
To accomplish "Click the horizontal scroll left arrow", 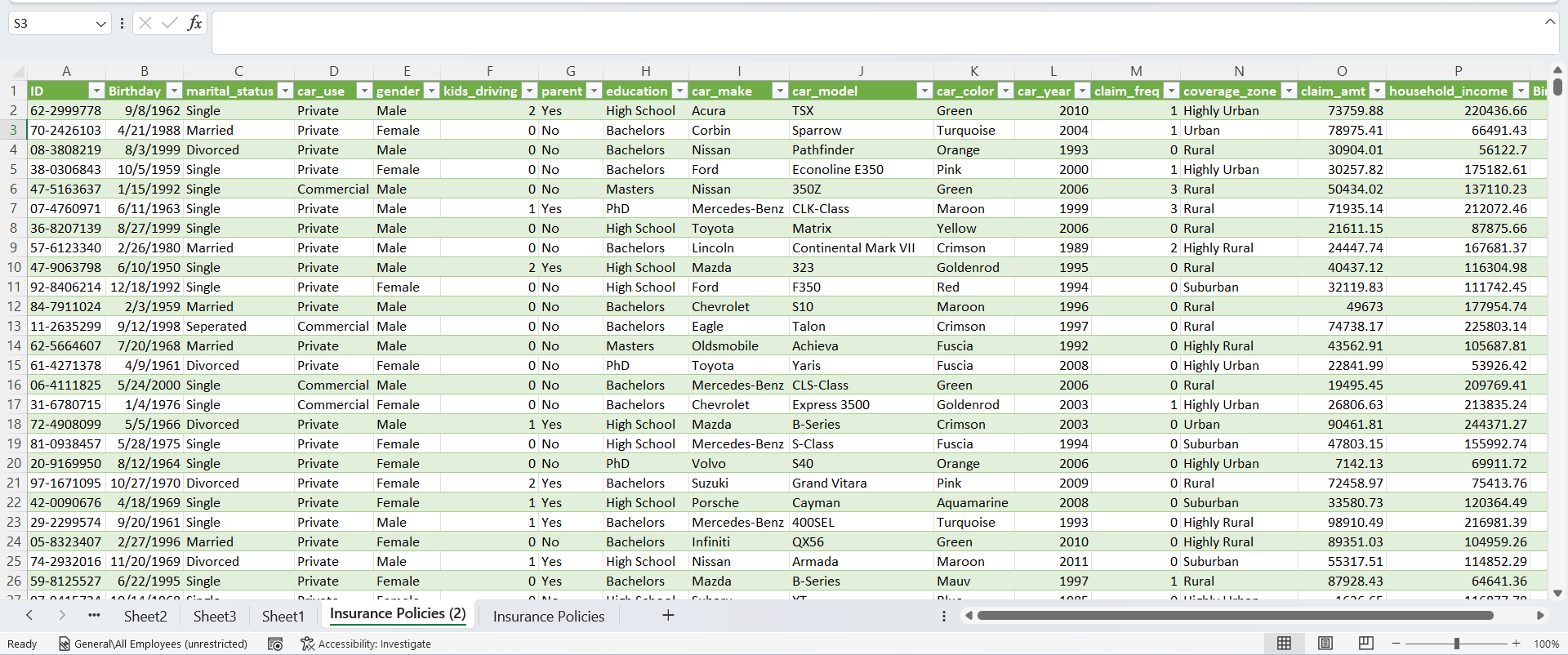I will (x=969, y=616).
